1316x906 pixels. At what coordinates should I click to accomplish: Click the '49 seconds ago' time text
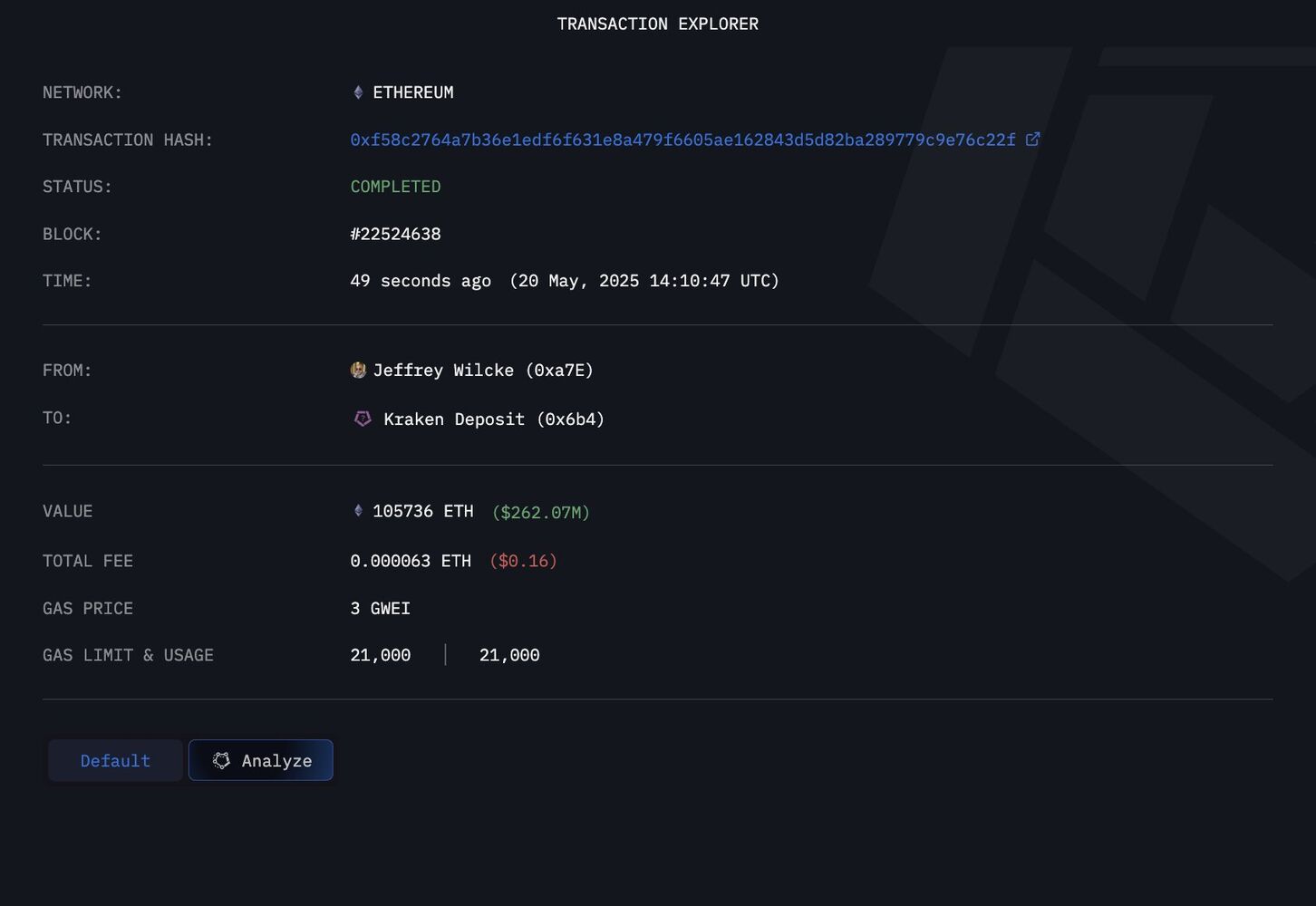[x=421, y=281]
